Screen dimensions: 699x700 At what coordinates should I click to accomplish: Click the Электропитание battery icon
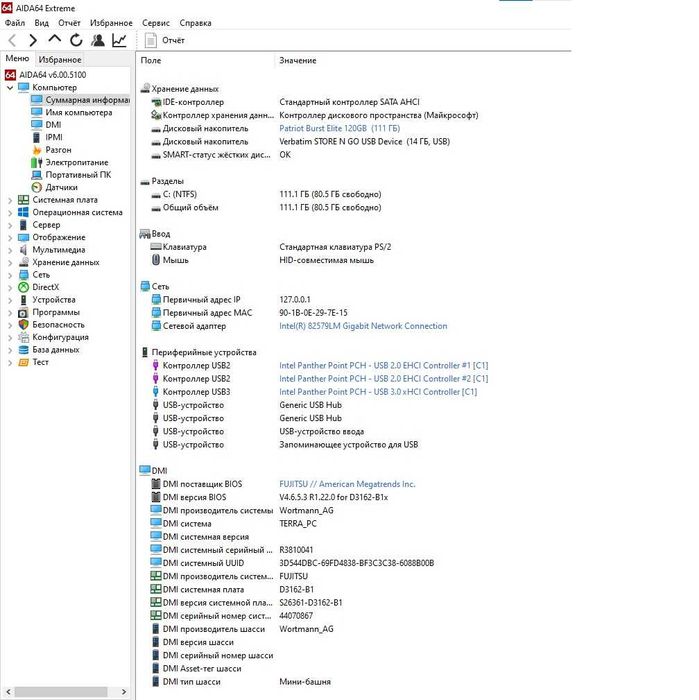(x=37, y=162)
